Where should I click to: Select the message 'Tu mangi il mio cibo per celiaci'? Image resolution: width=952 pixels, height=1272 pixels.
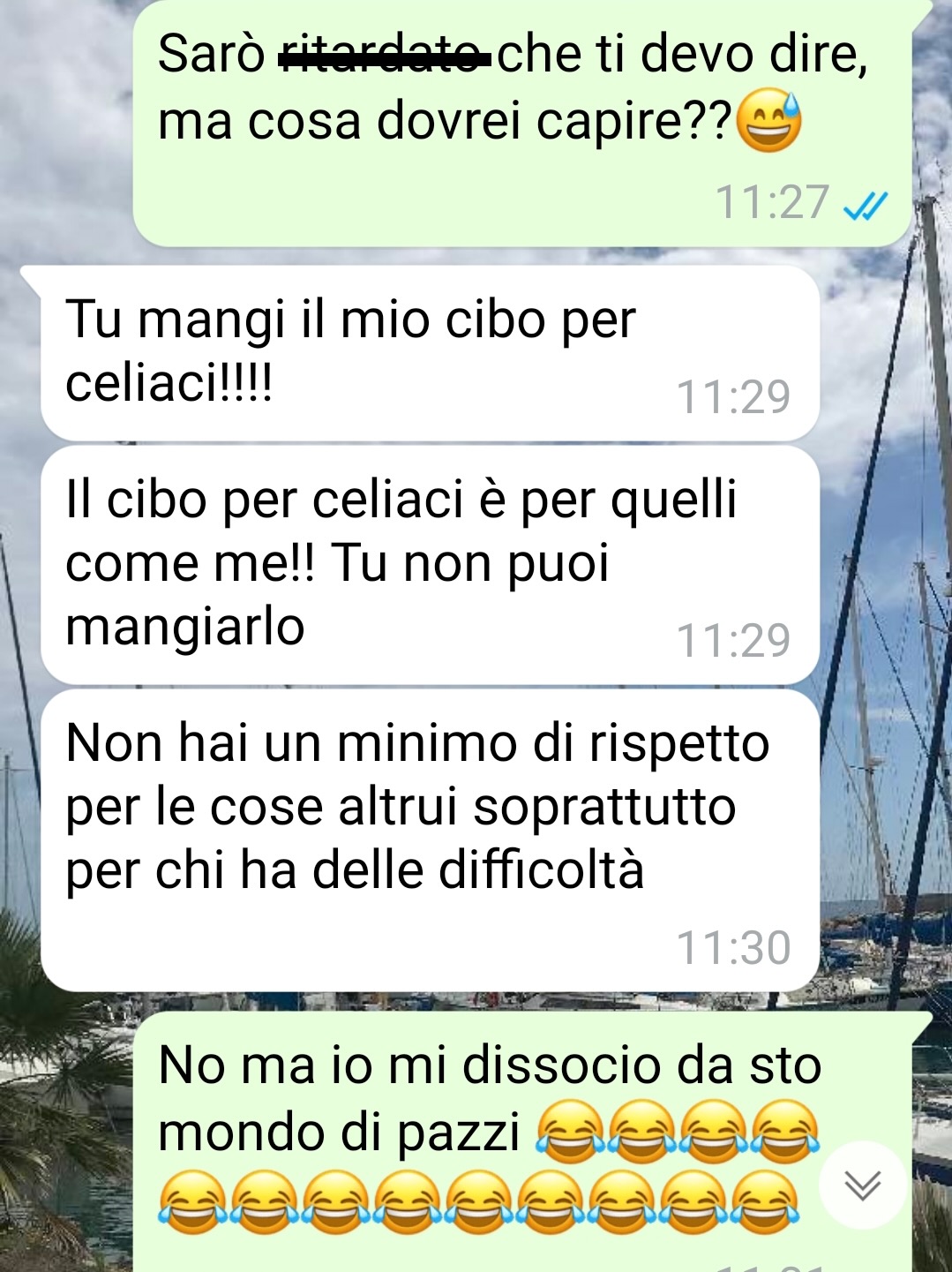pyautogui.click(x=430, y=352)
